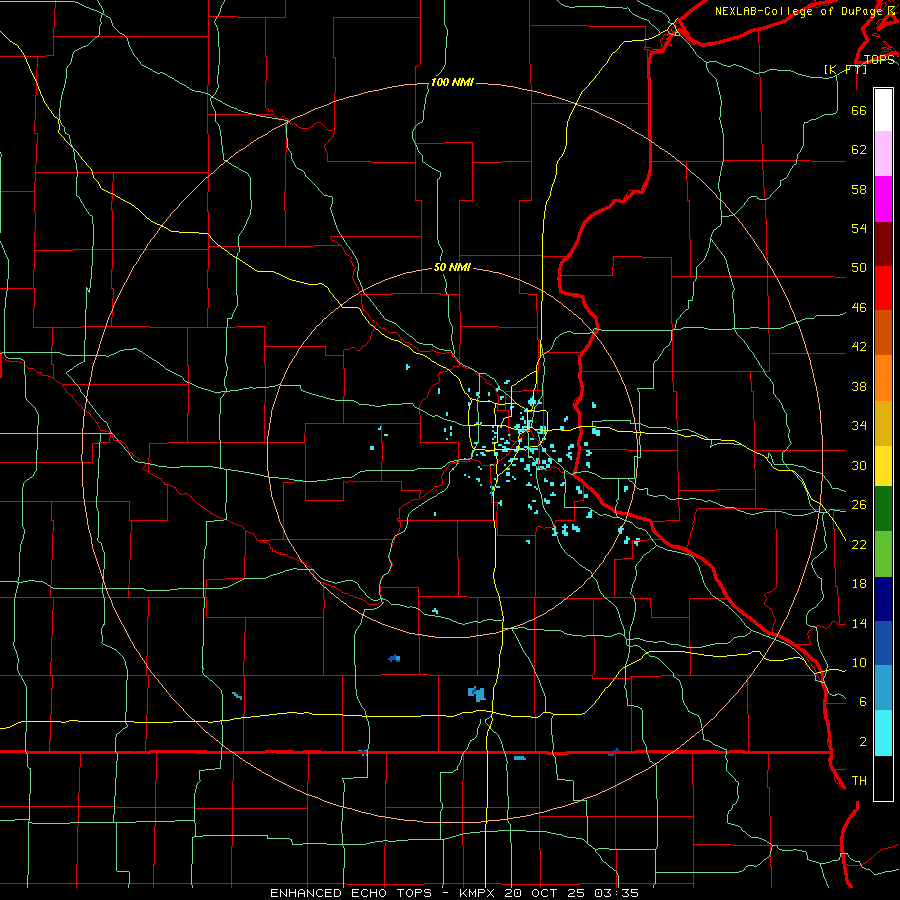
Task: Click the 'TH' threshold legend label
Action: [x=859, y=781]
